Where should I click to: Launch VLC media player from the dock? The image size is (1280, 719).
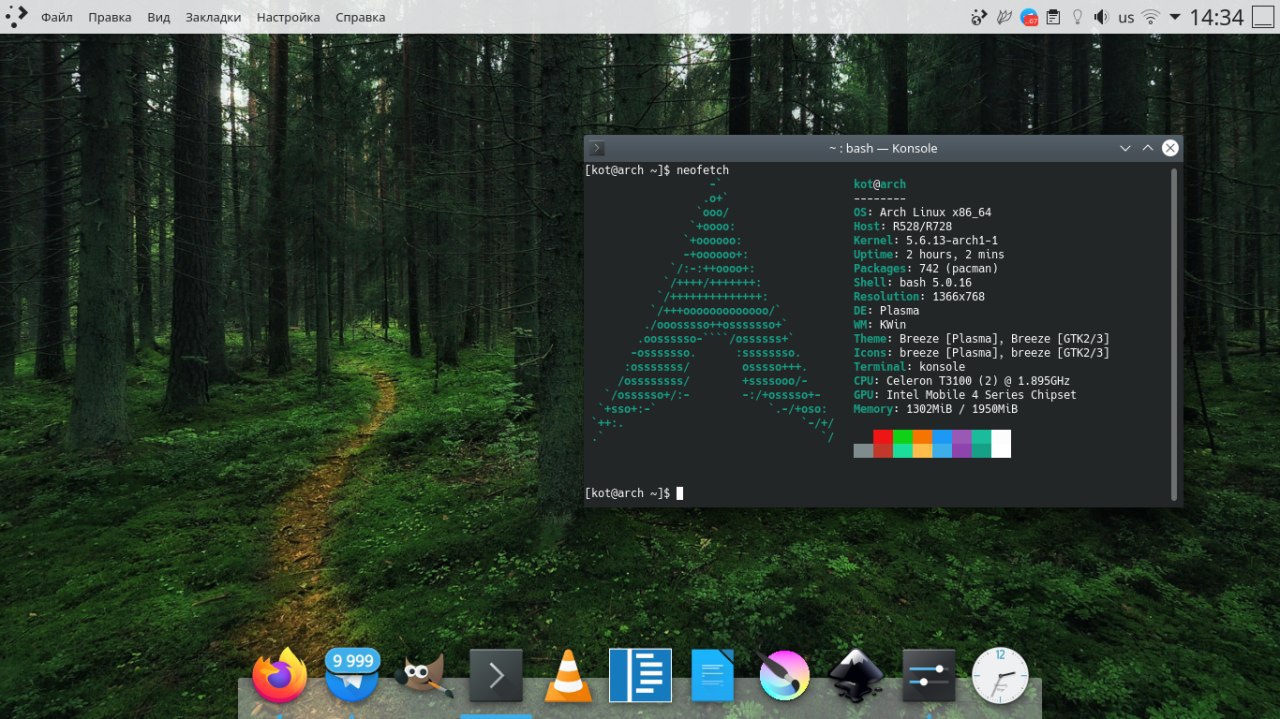567,676
